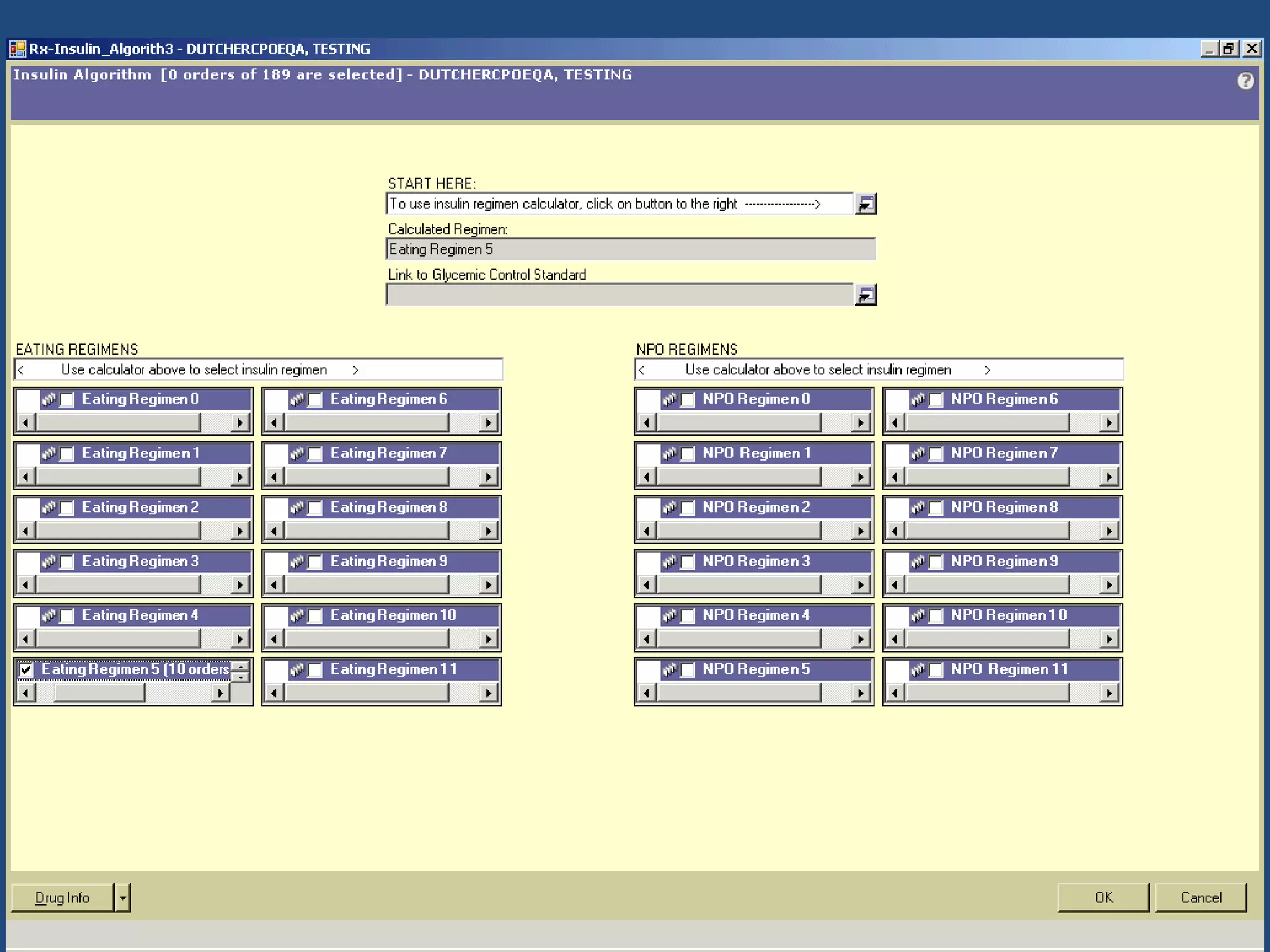The image size is (1270, 952).
Task: Click the order set icon beside Eating Regimen 9
Action: pyautogui.click(x=297, y=562)
